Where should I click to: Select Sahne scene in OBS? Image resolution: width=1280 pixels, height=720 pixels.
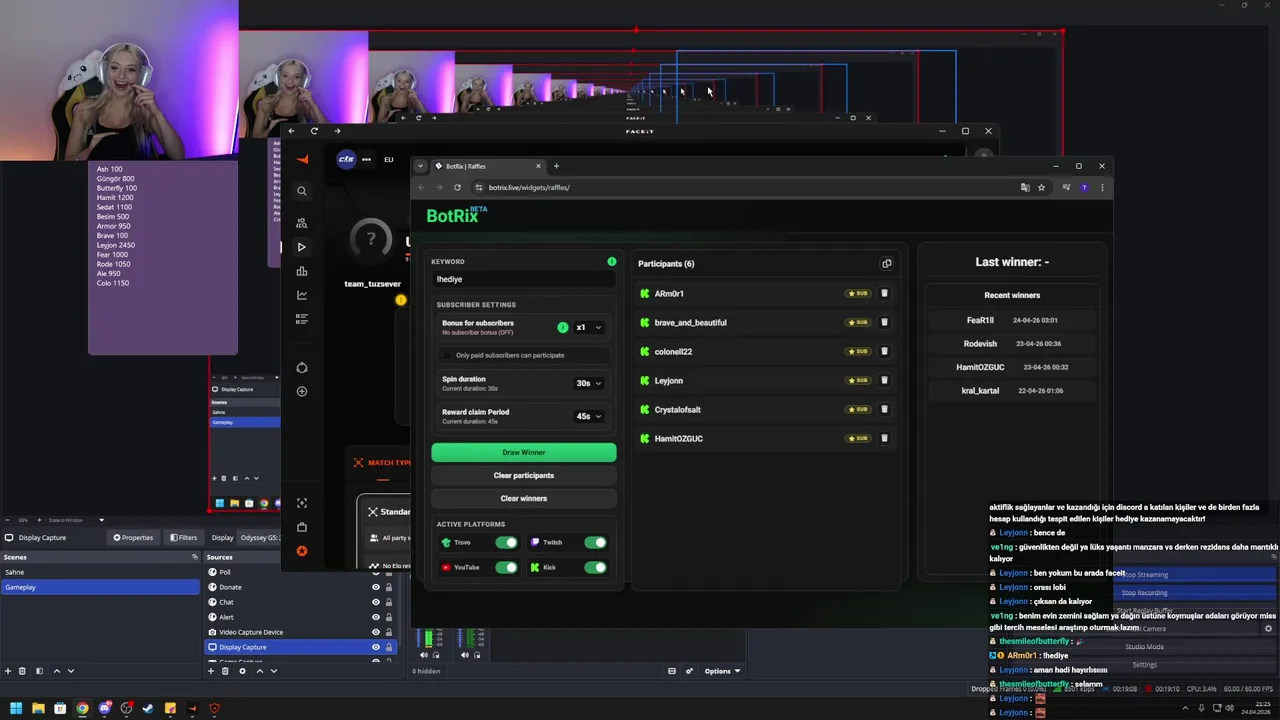point(100,572)
